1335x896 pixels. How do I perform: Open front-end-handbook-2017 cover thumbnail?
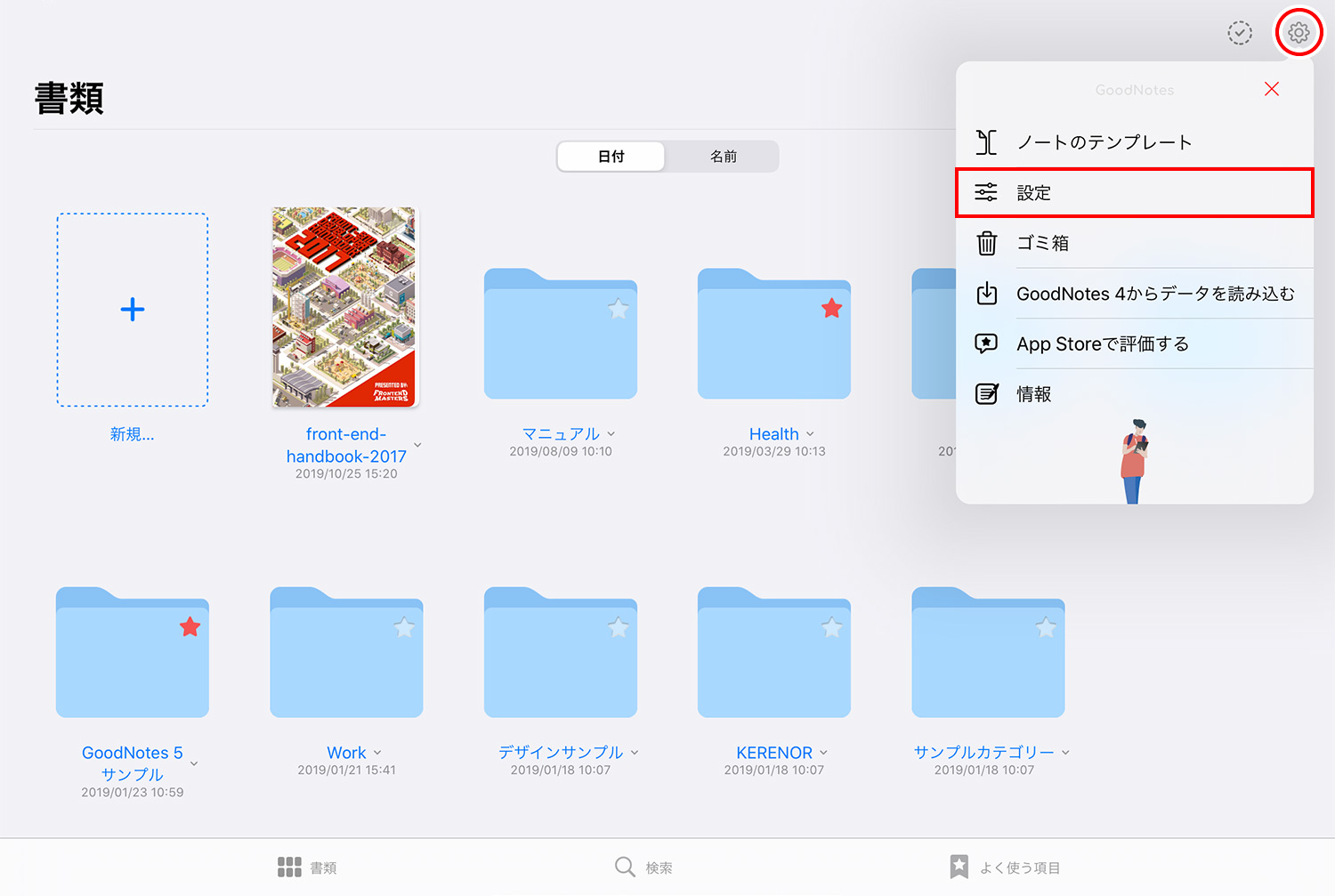pos(345,307)
